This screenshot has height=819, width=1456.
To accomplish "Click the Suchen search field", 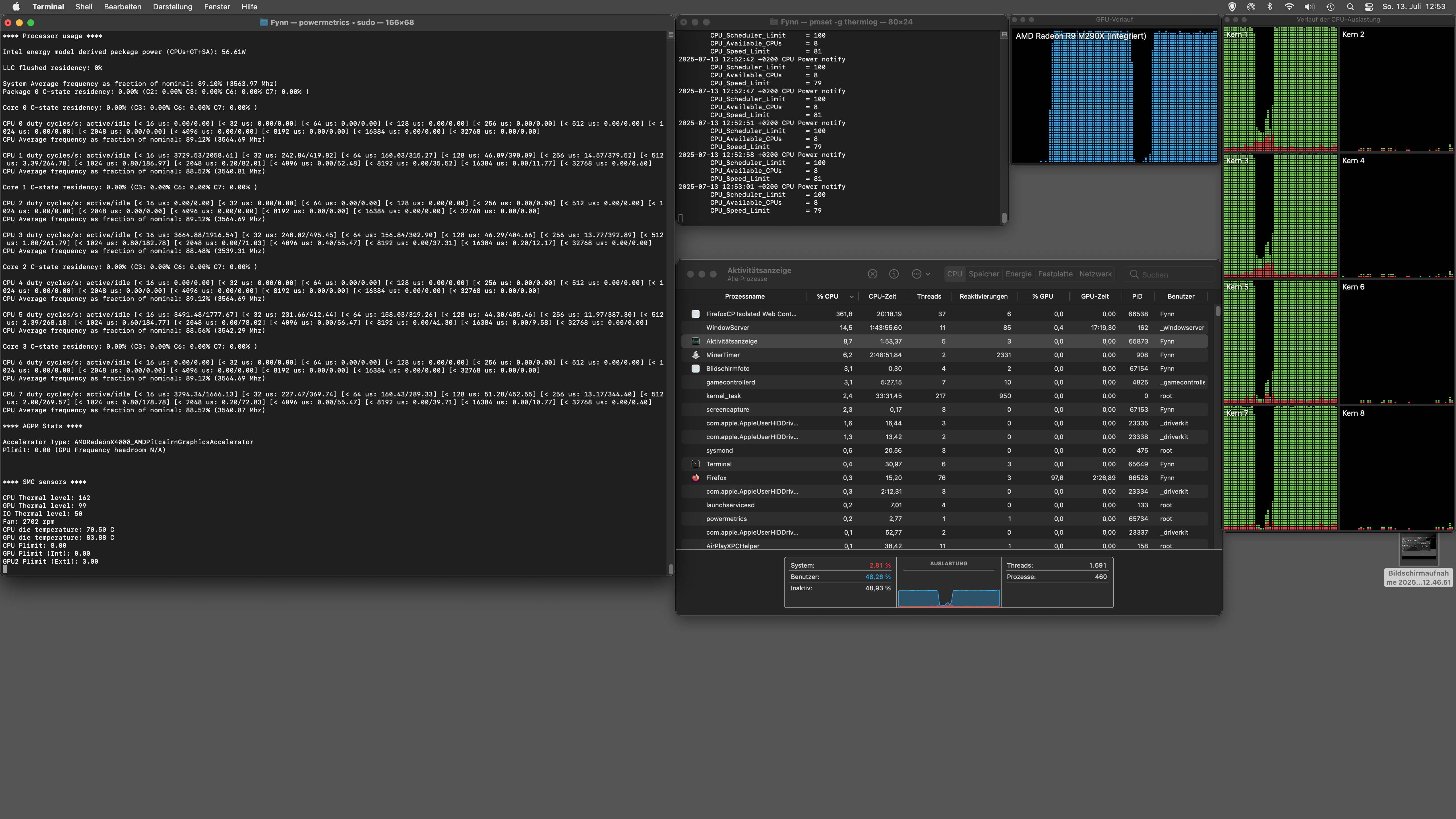I will (1170, 275).
